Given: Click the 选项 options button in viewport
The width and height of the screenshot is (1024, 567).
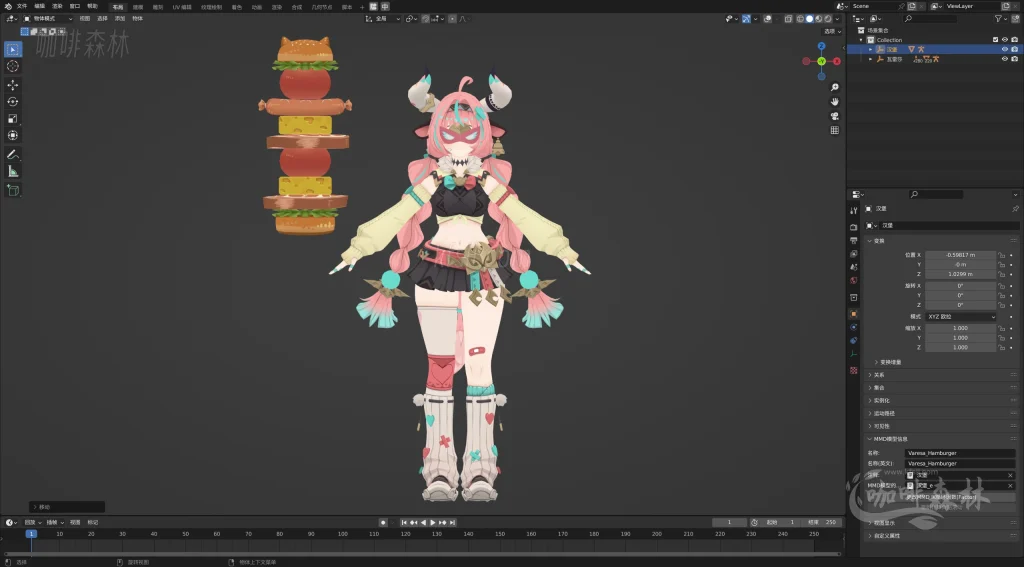Looking at the screenshot, I should click(x=832, y=31).
